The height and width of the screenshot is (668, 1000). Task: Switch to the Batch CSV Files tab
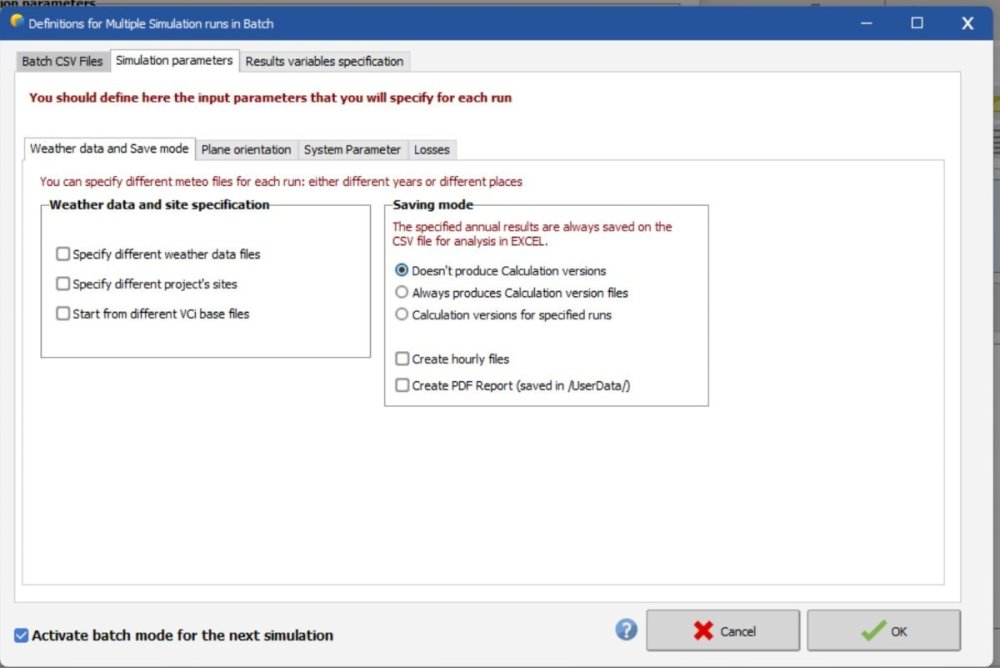tap(62, 61)
